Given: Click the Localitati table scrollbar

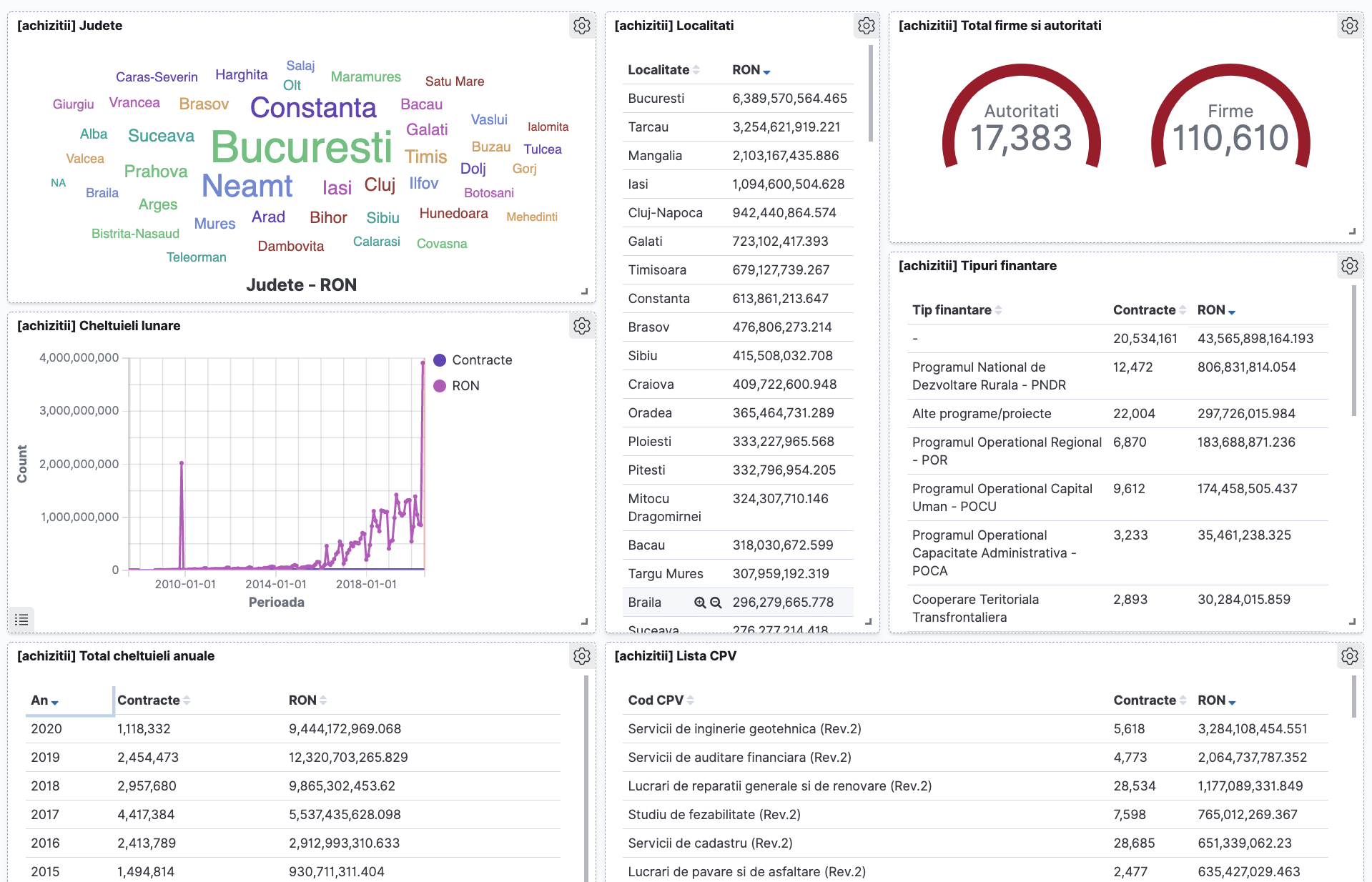Looking at the screenshot, I should pos(870,93).
